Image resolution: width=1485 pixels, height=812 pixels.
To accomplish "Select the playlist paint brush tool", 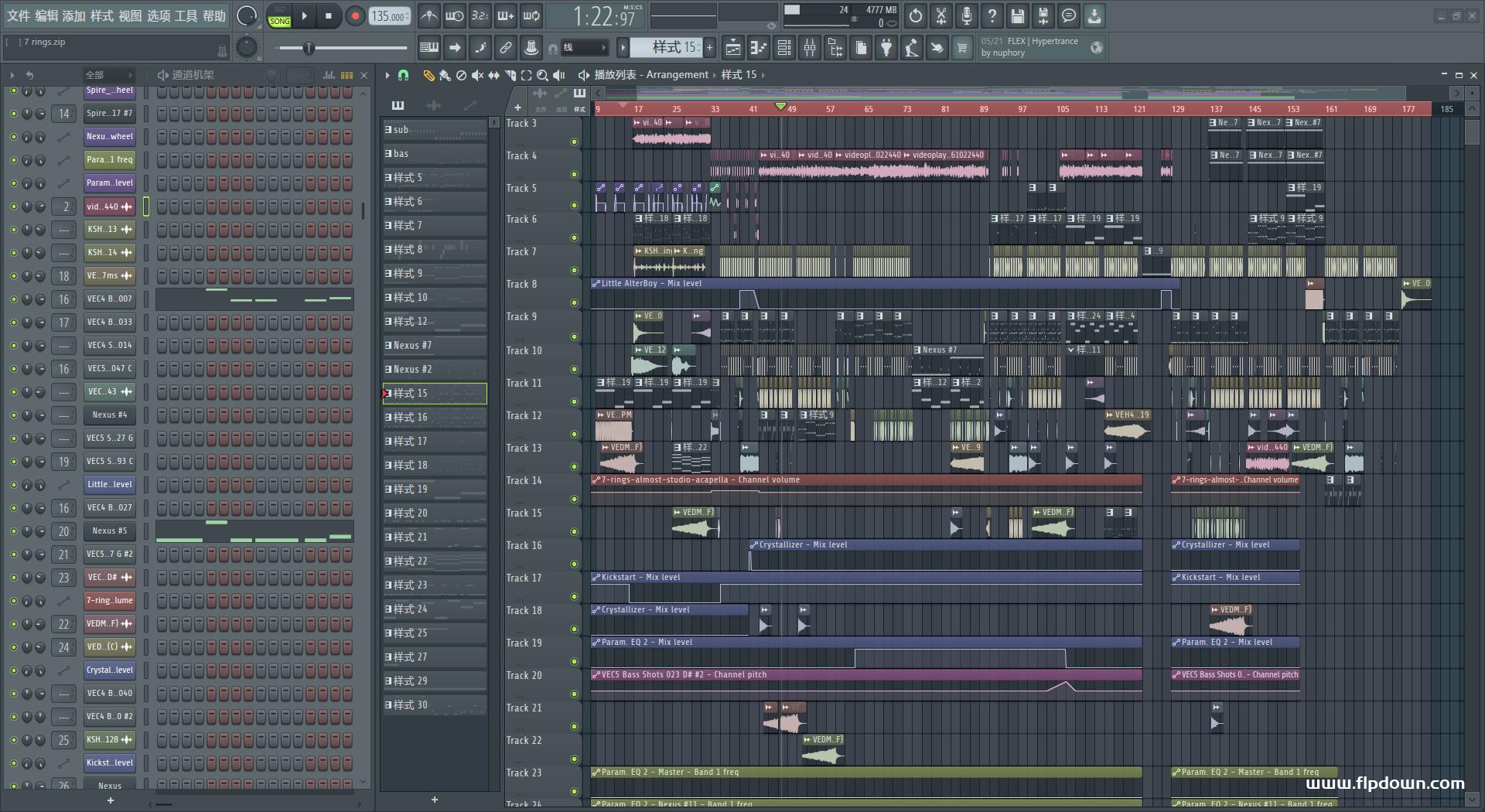I will [x=445, y=75].
